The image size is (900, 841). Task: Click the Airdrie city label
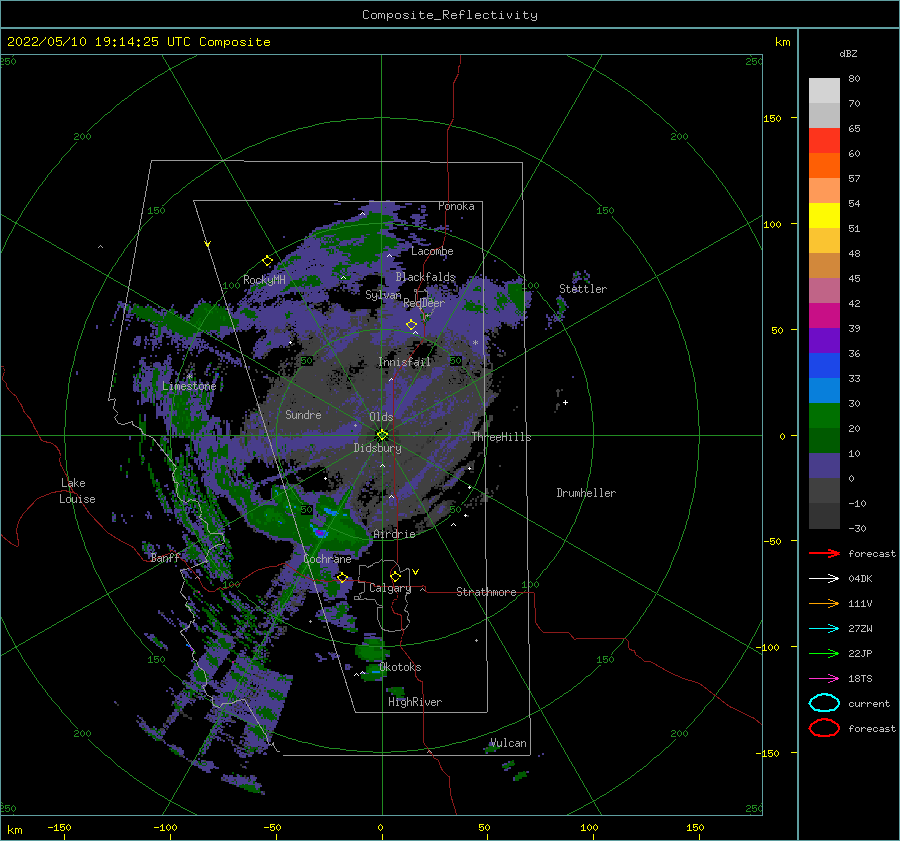[x=394, y=534]
